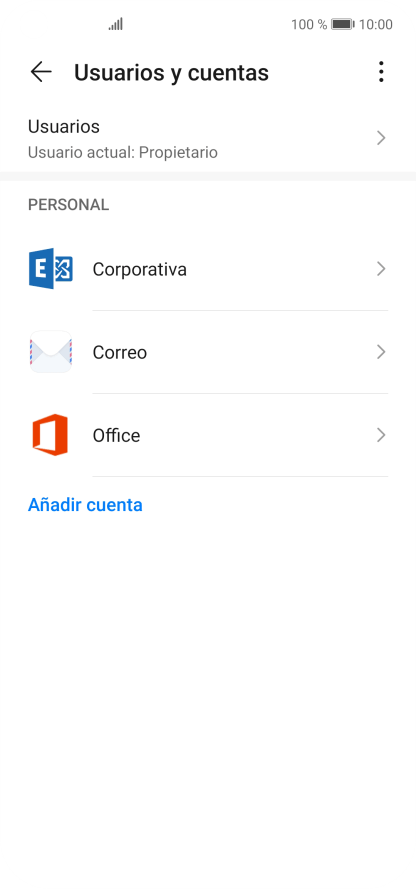This screenshot has height=889, width=416.
Task: Tap the PERSONAL section header
Action: click(x=69, y=205)
